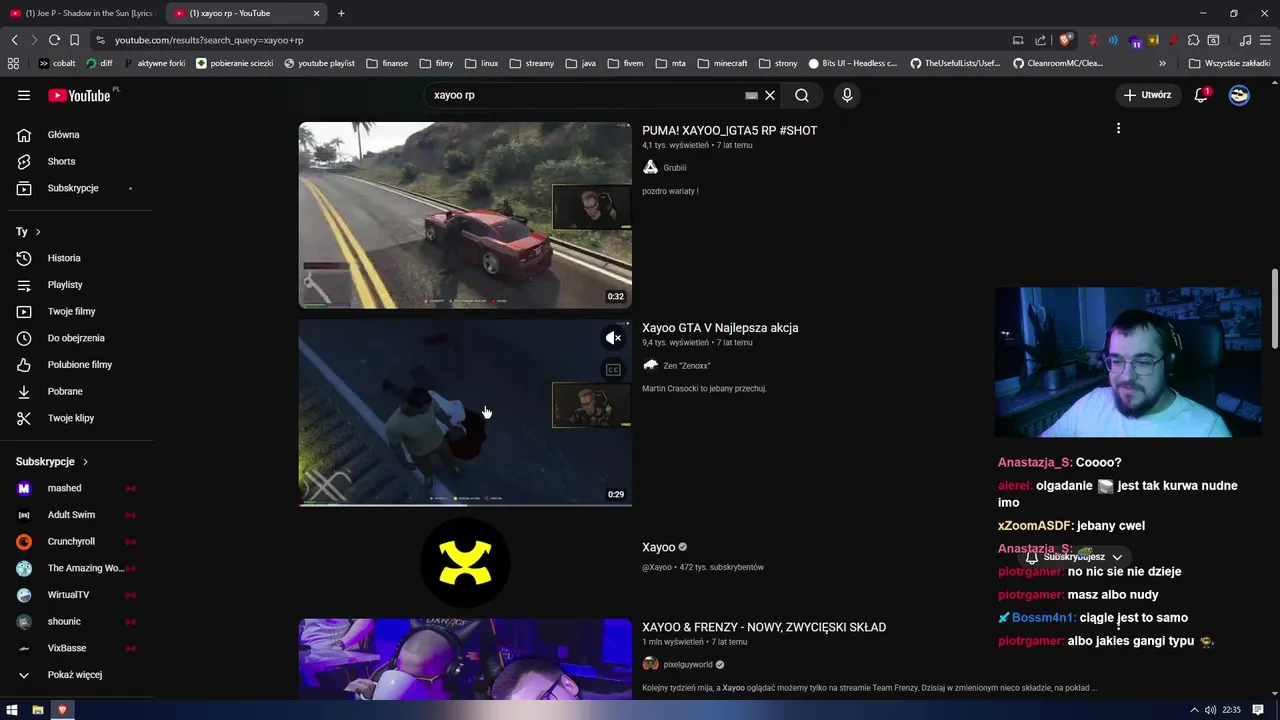Click the Polubione filmy thumbs-up icon
The width and height of the screenshot is (1280, 720).
pyautogui.click(x=24, y=365)
